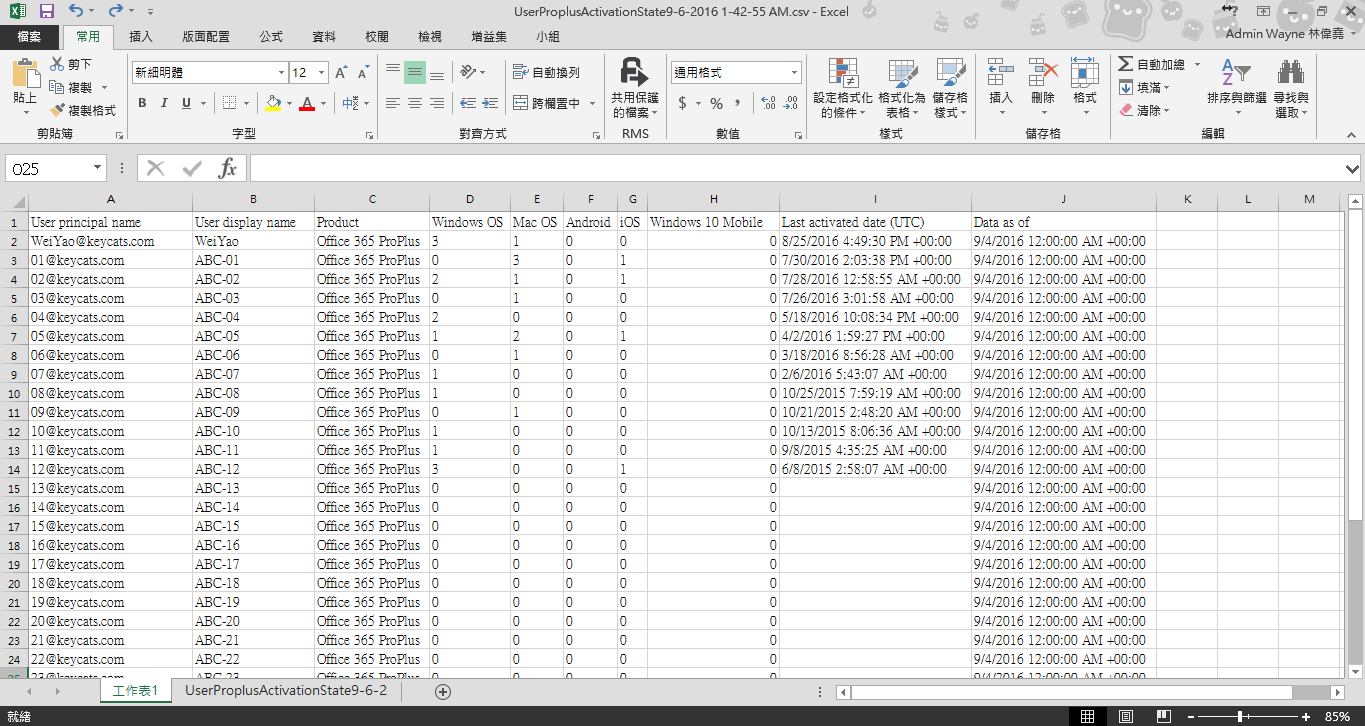
Task: Click the decrease indent icon
Action: (468, 103)
